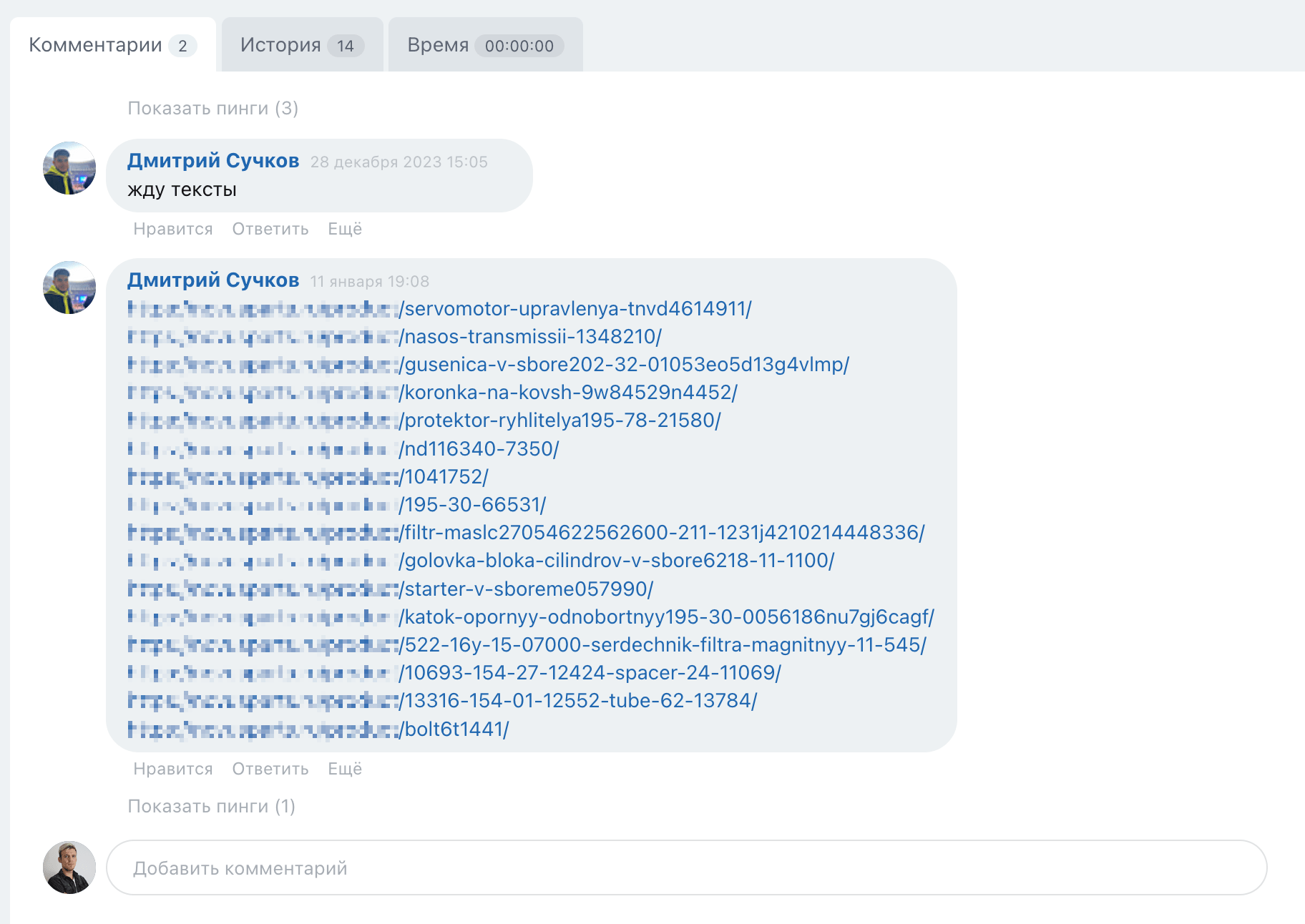
Task: Expand Показать пинги (3)
Action: 212,108
